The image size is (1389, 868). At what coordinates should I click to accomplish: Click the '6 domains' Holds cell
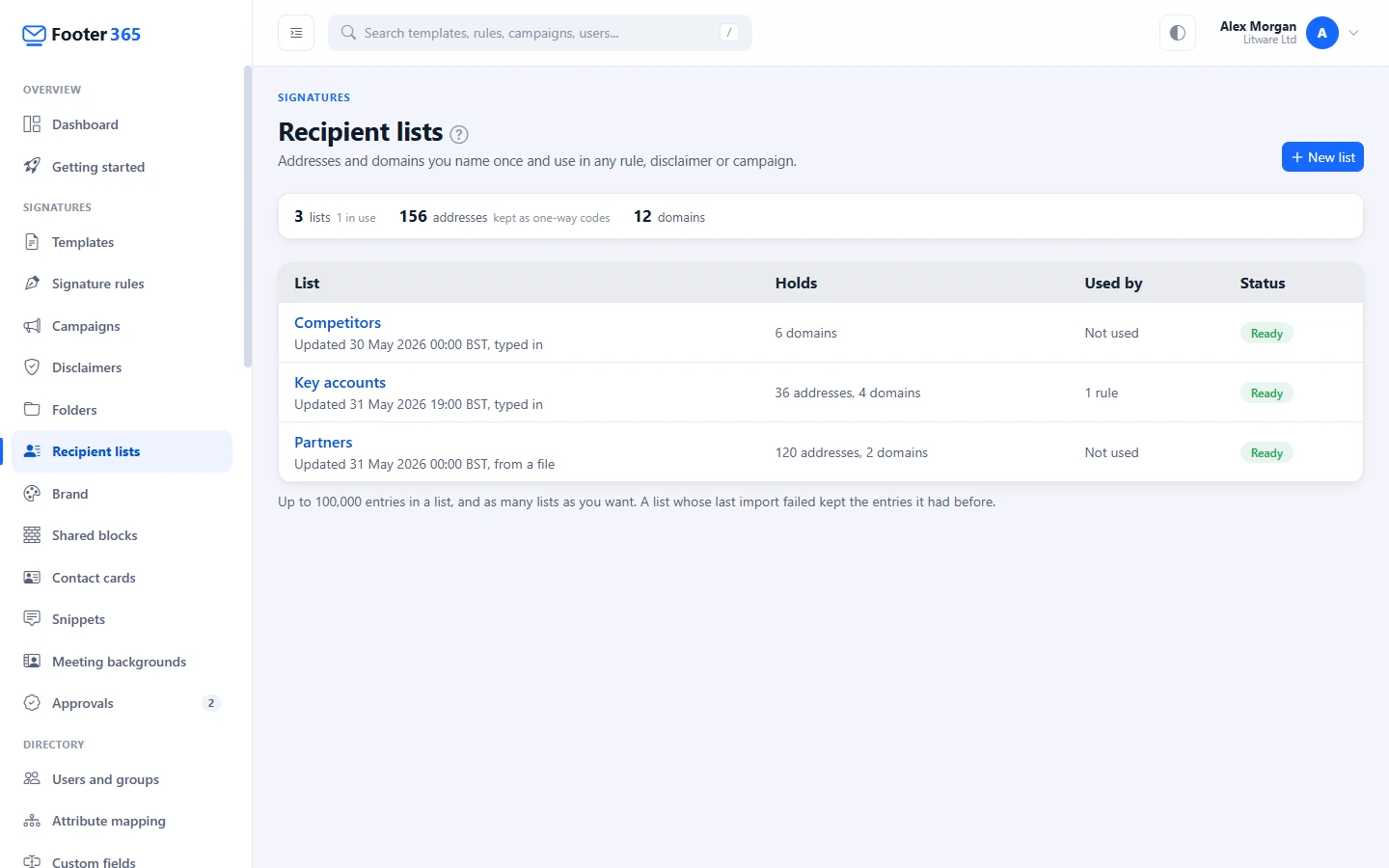point(806,333)
